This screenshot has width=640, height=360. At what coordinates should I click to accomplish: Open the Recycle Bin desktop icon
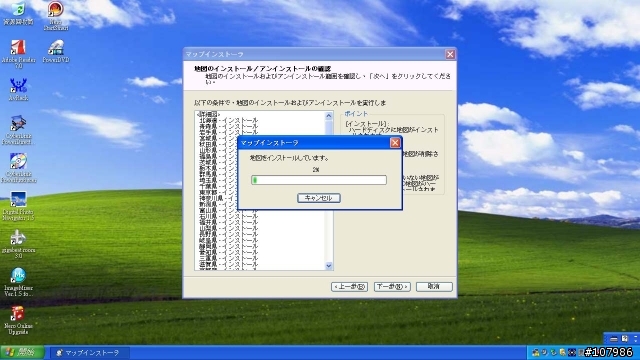point(18,13)
